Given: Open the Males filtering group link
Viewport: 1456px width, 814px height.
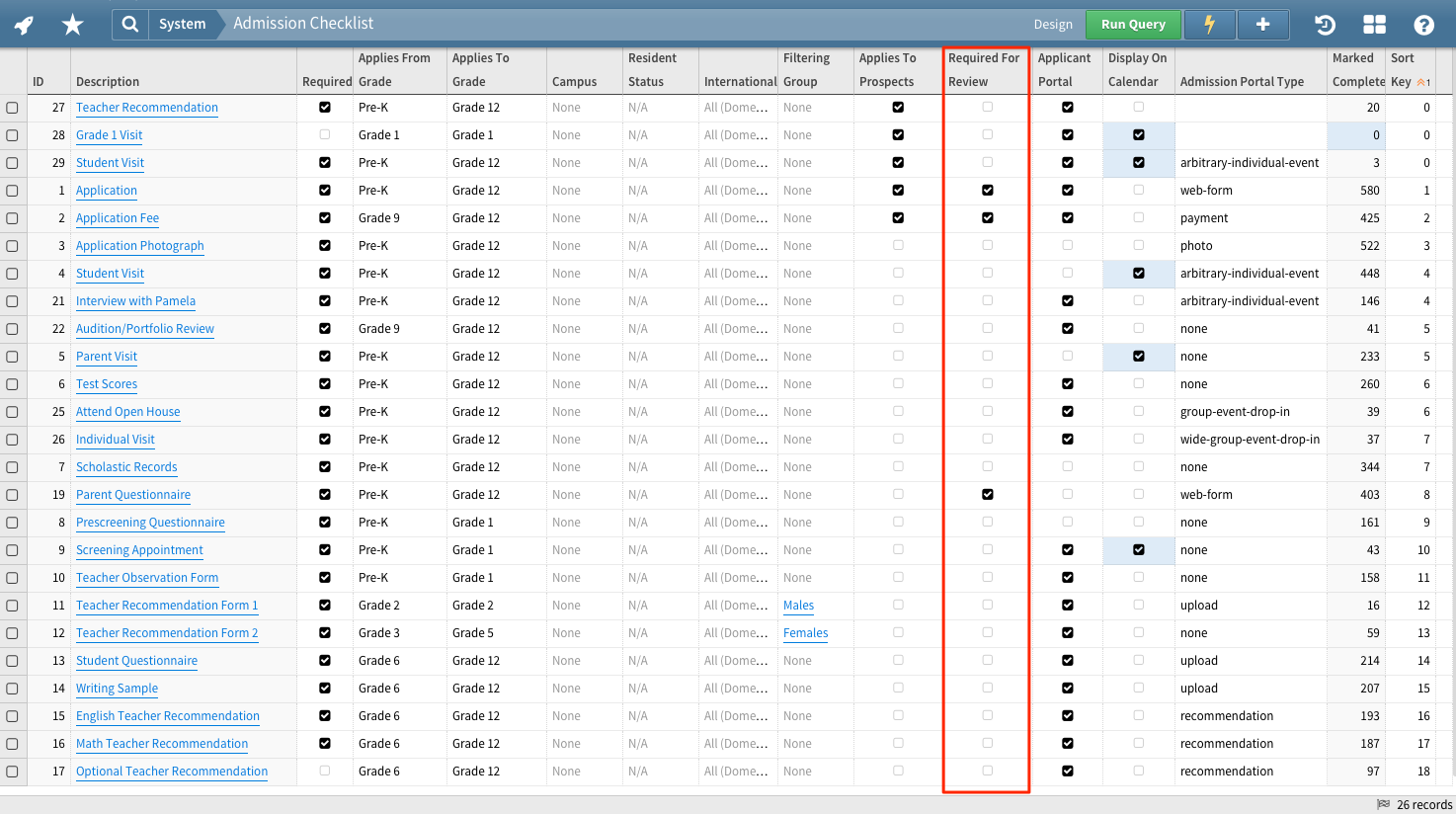Looking at the screenshot, I should point(798,606).
